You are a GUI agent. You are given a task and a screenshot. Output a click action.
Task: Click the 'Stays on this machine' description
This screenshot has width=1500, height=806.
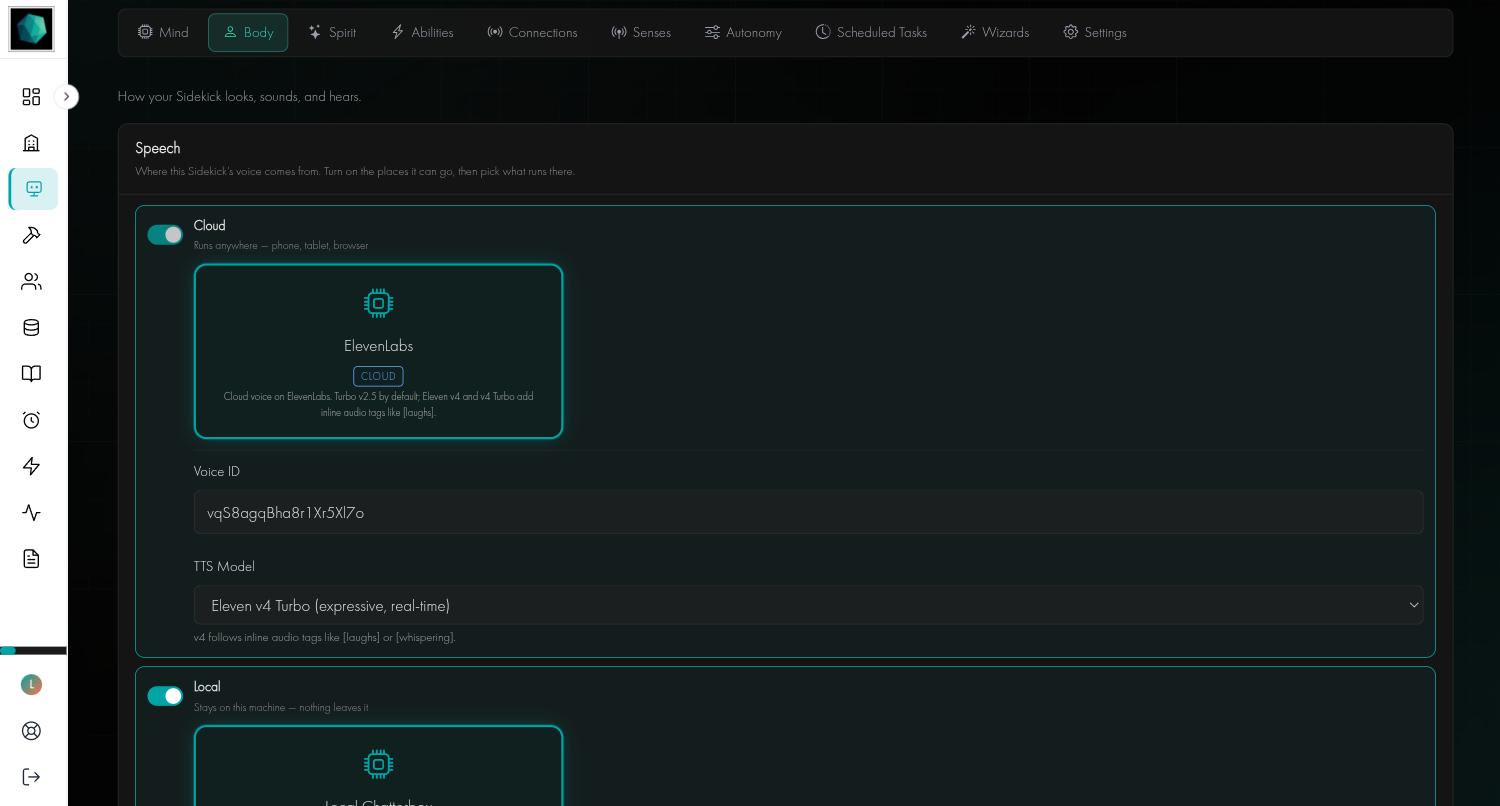[x=281, y=707]
